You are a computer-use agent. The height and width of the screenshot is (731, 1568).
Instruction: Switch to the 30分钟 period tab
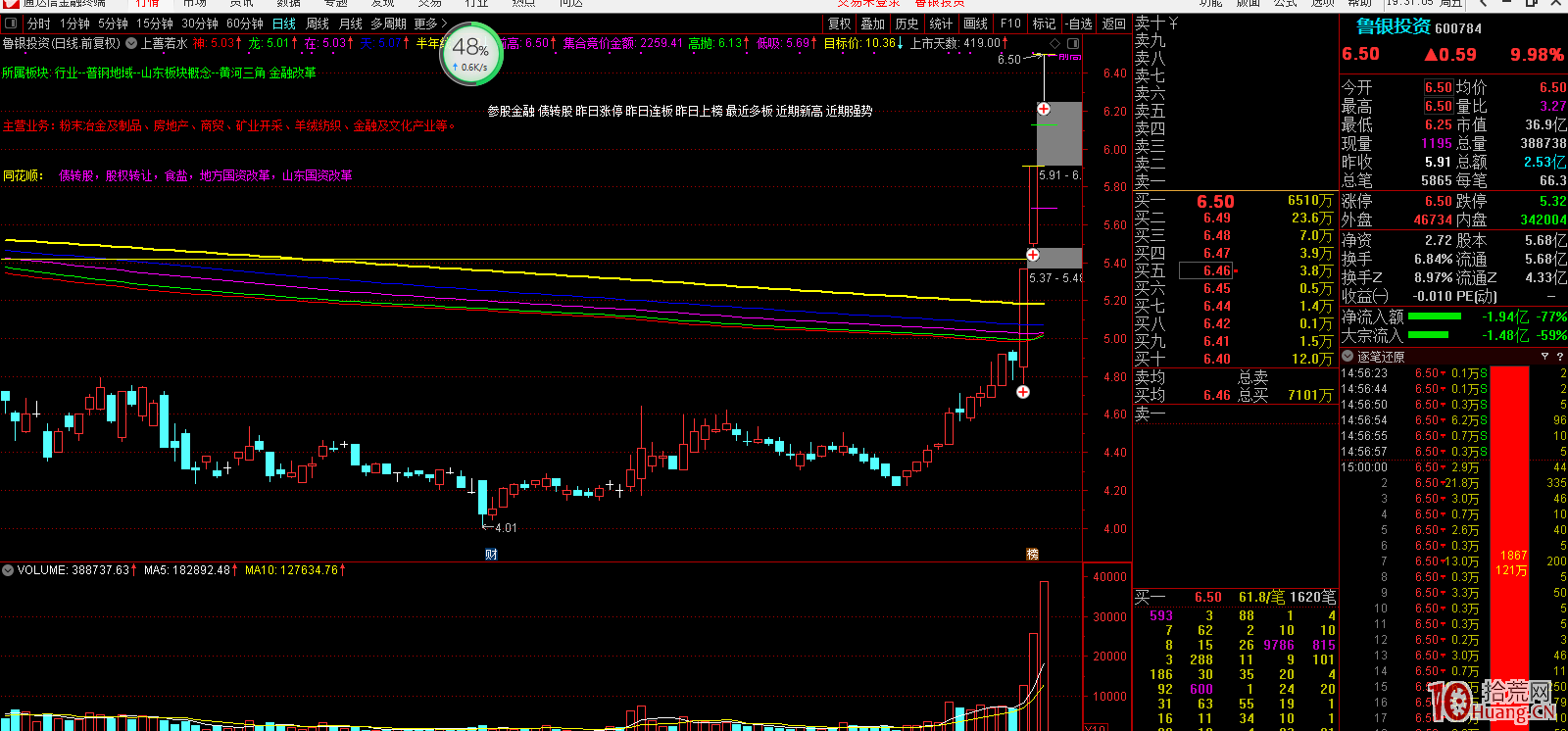[199, 24]
